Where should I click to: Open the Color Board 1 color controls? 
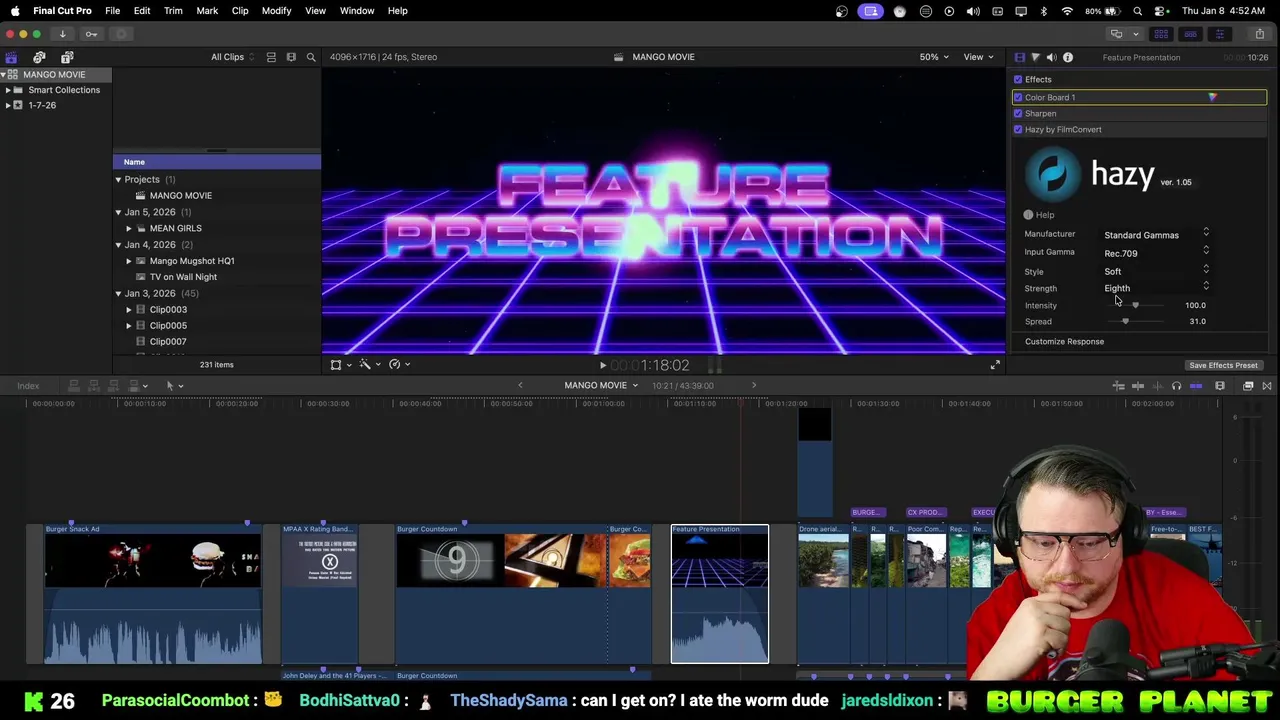(1212, 98)
